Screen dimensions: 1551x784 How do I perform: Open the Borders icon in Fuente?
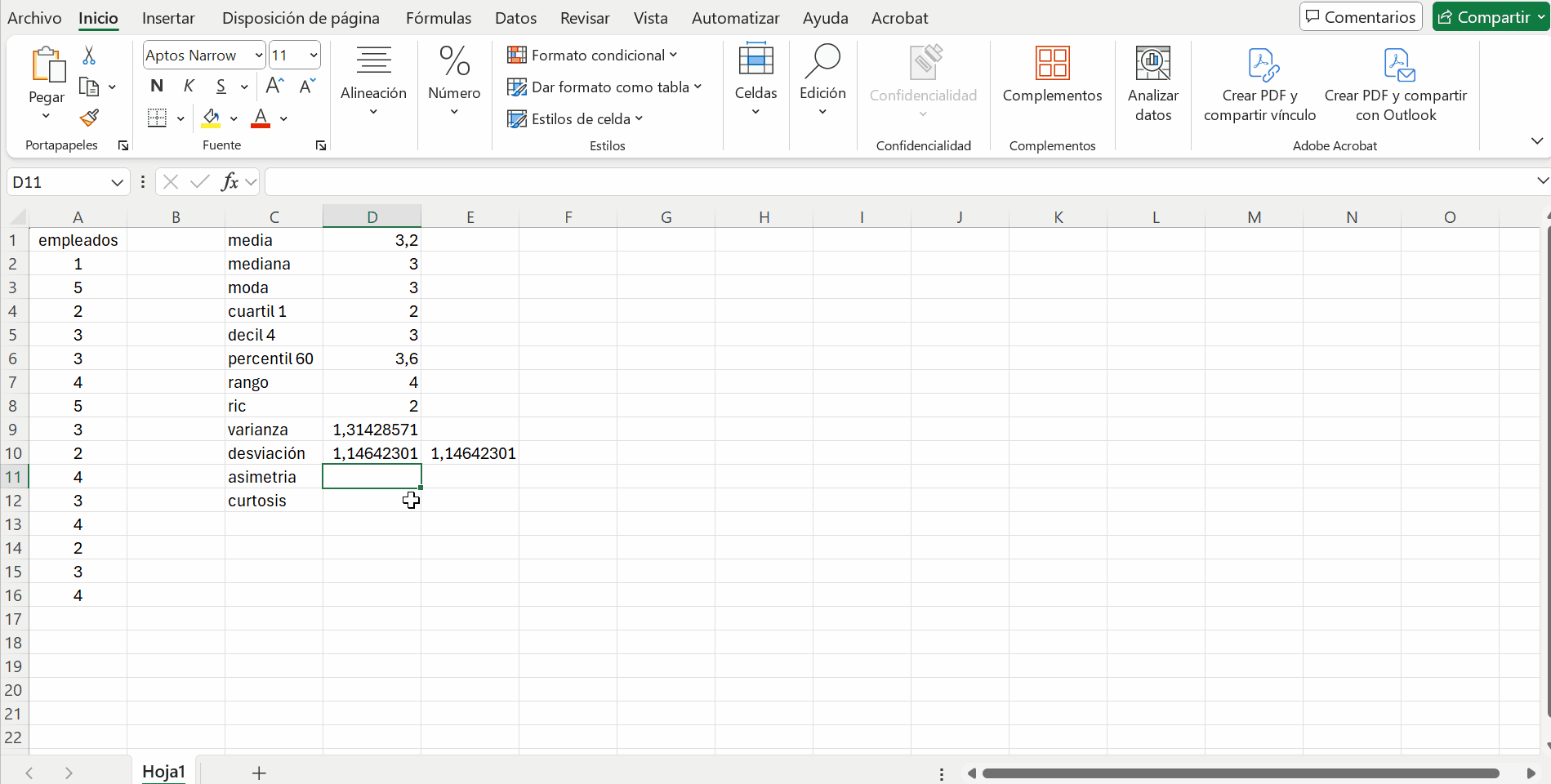pyautogui.click(x=157, y=118)
